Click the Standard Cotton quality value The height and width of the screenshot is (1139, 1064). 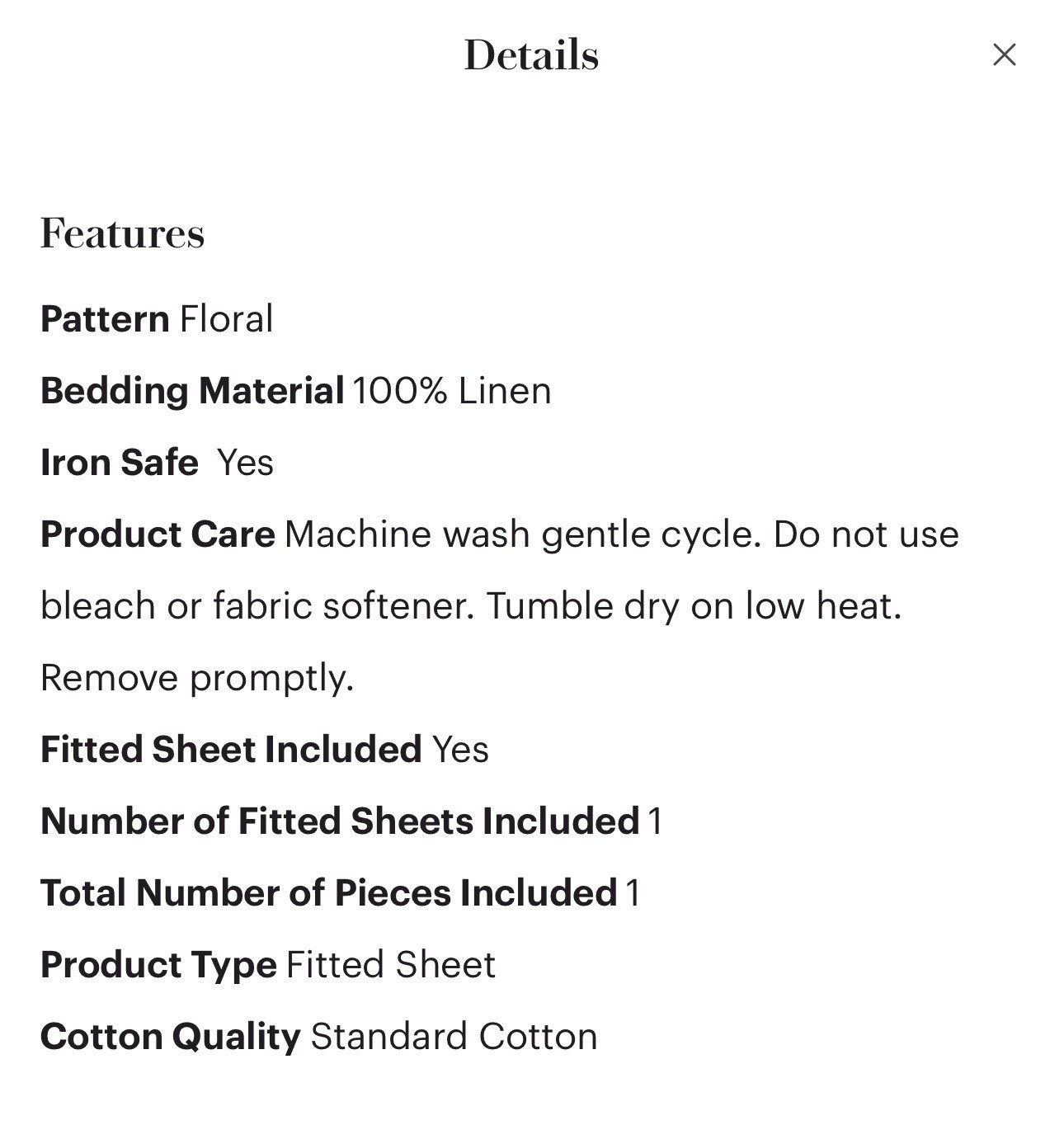[x=454, y=1037]
